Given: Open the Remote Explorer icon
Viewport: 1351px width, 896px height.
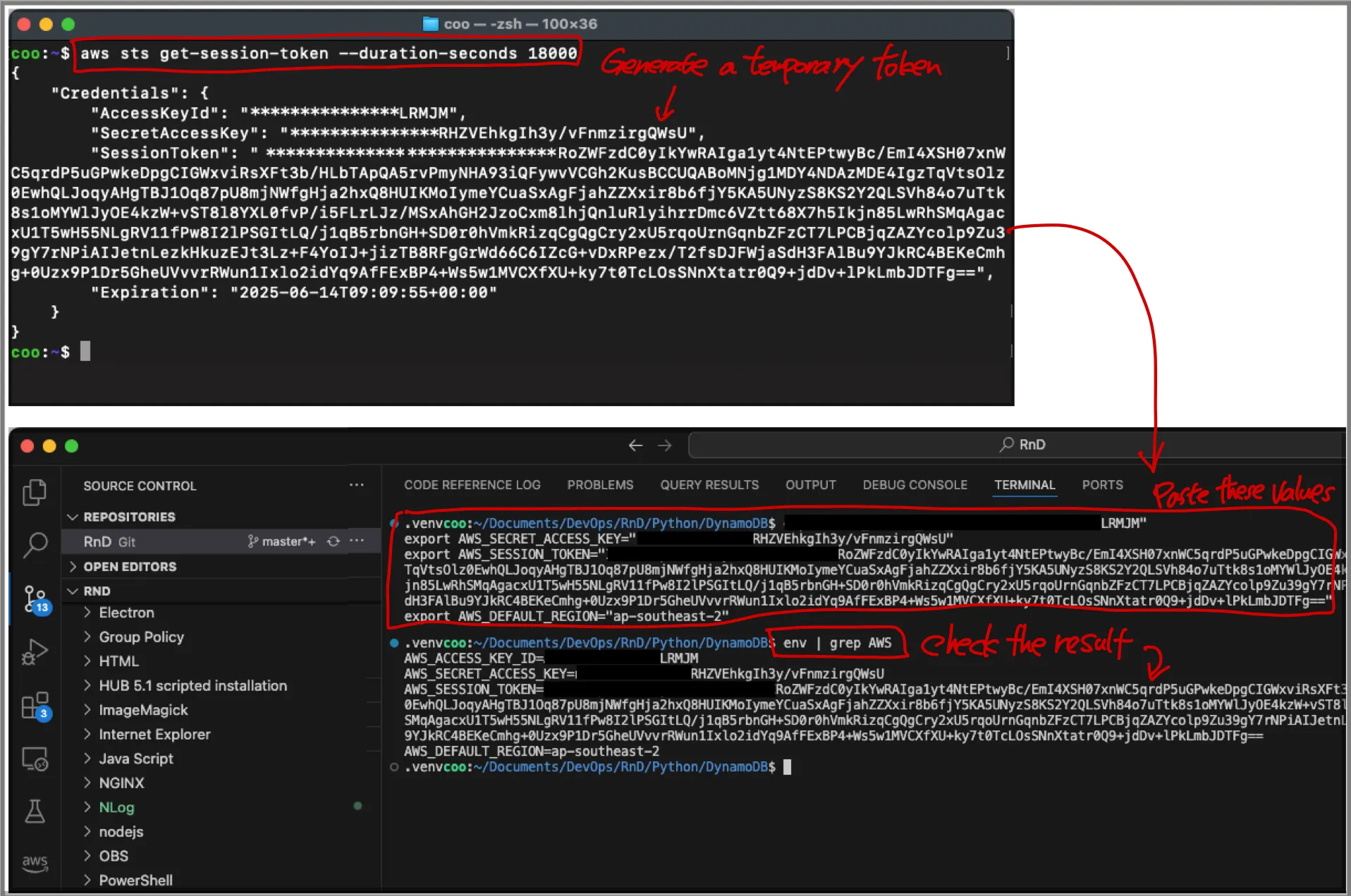Looking at the screenshot, I should click(35, 759).
